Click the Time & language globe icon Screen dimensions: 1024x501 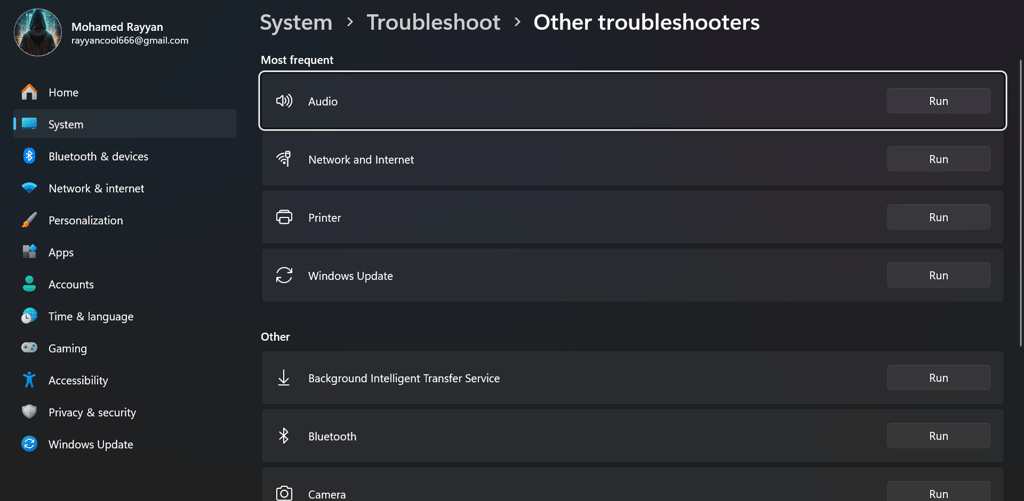29,316
